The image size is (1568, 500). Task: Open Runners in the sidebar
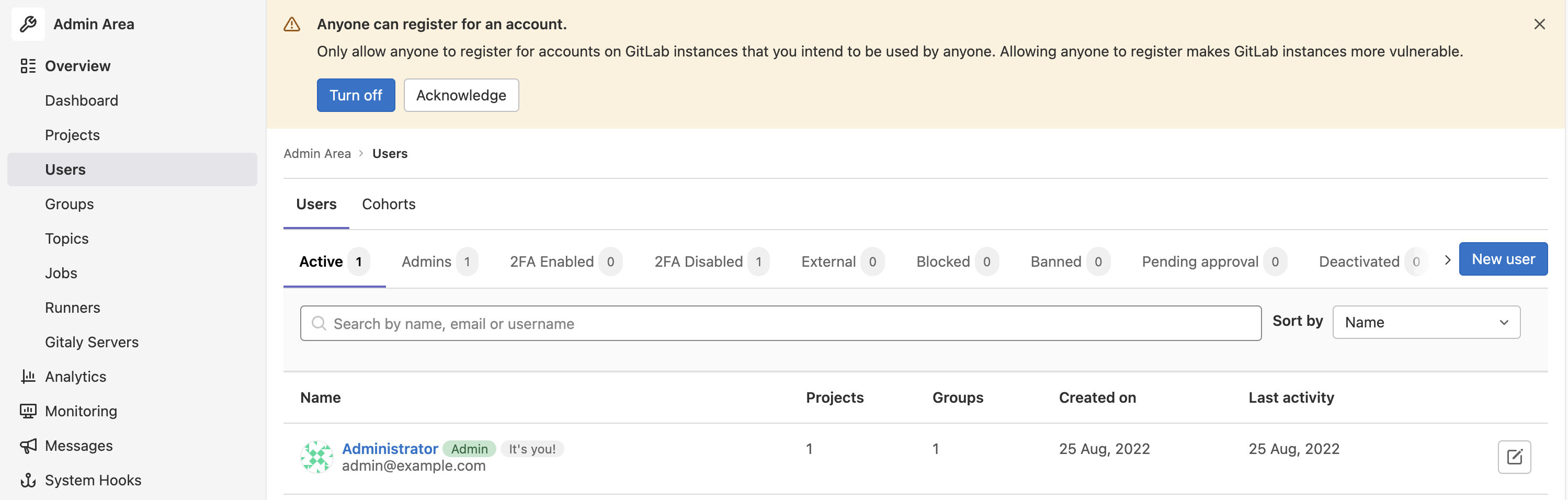coord(132,308)
